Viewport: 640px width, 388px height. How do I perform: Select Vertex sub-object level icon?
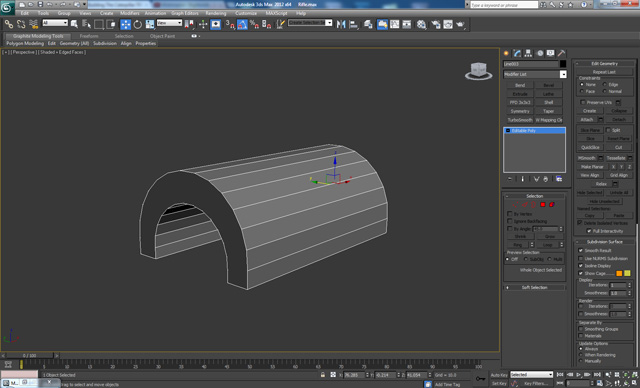515,204
